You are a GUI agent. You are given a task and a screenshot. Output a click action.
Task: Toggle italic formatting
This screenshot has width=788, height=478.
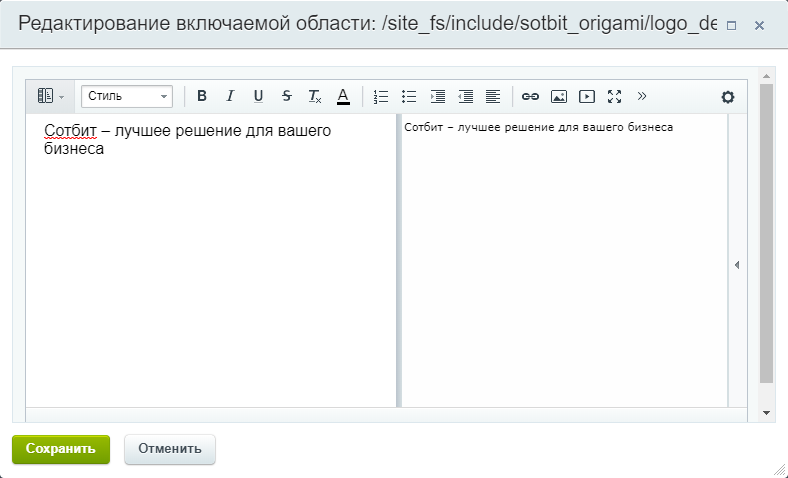pyautogui.click(x=230, y=96)
